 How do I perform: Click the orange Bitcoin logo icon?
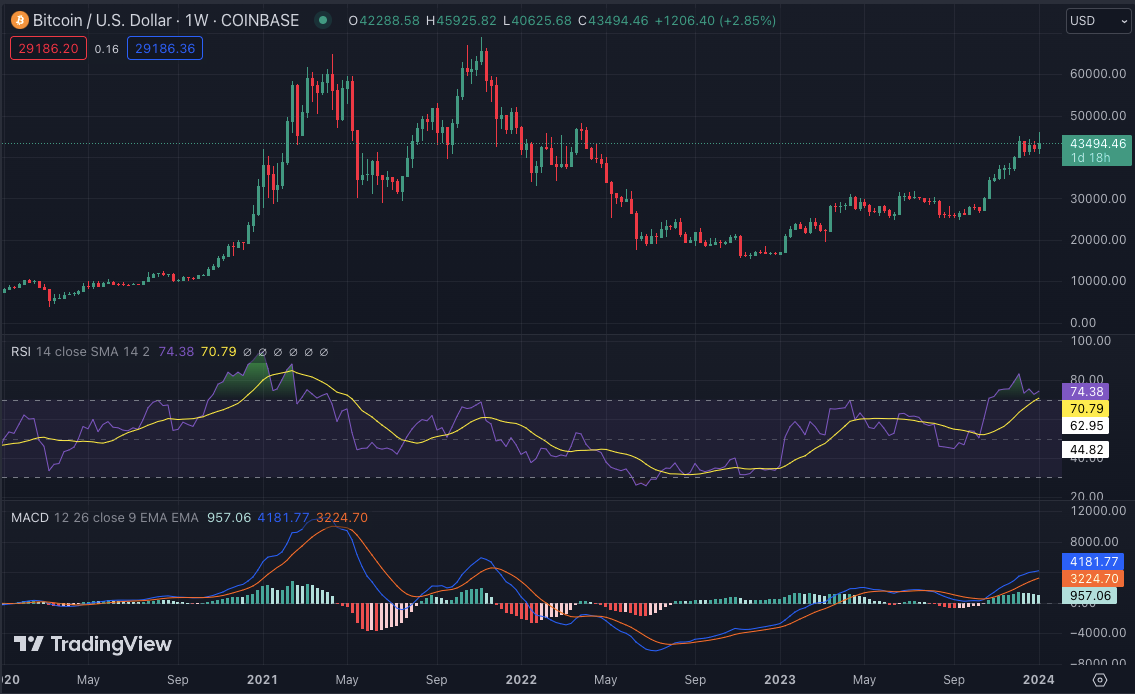click(x=18, y=20)
